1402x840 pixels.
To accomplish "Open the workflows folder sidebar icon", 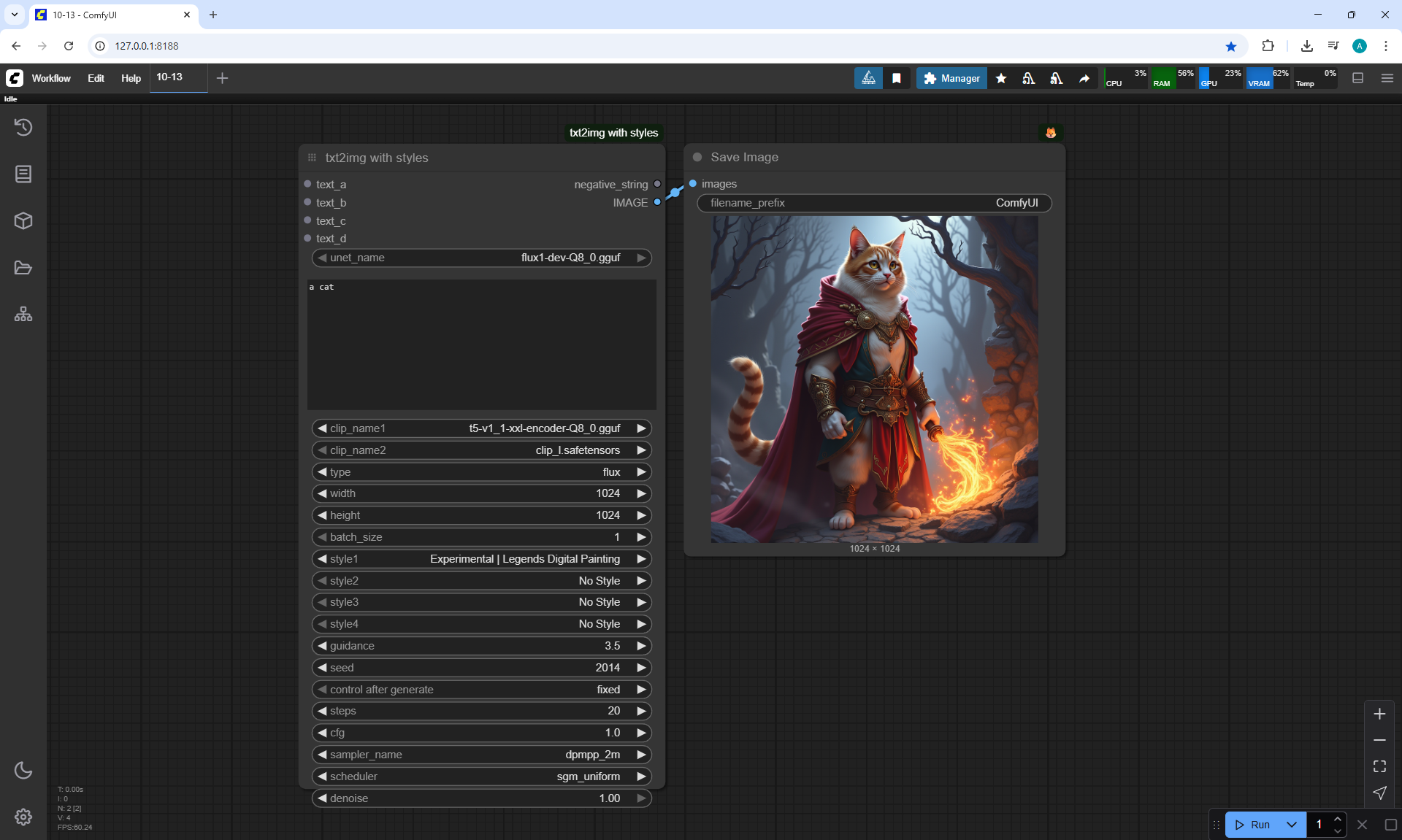I will tap(23, 268).
